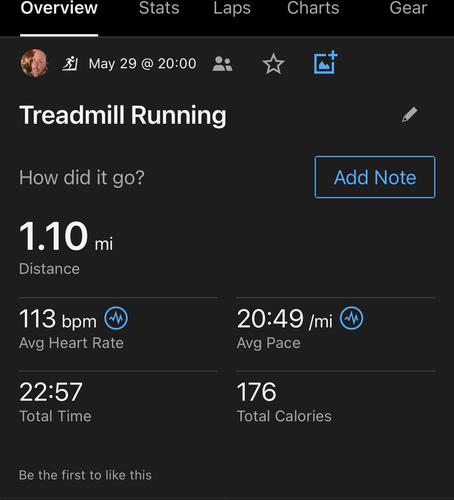Open the Charts tab
The width and height of the screenshot is (454, 500).
tap(313, 8)
